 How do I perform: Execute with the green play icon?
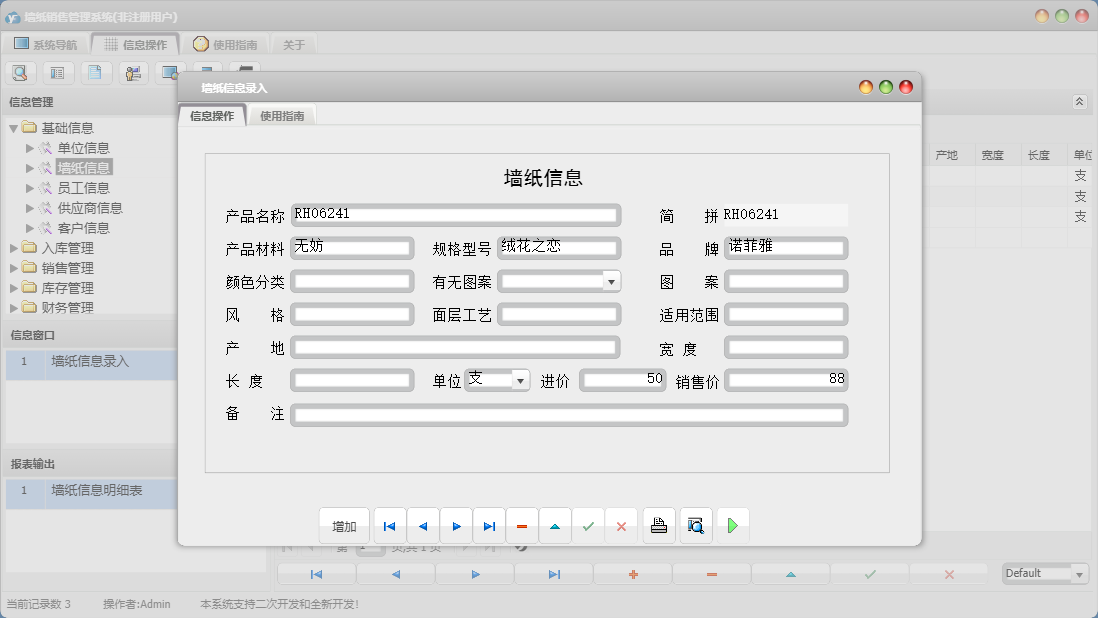click(732, 525)
